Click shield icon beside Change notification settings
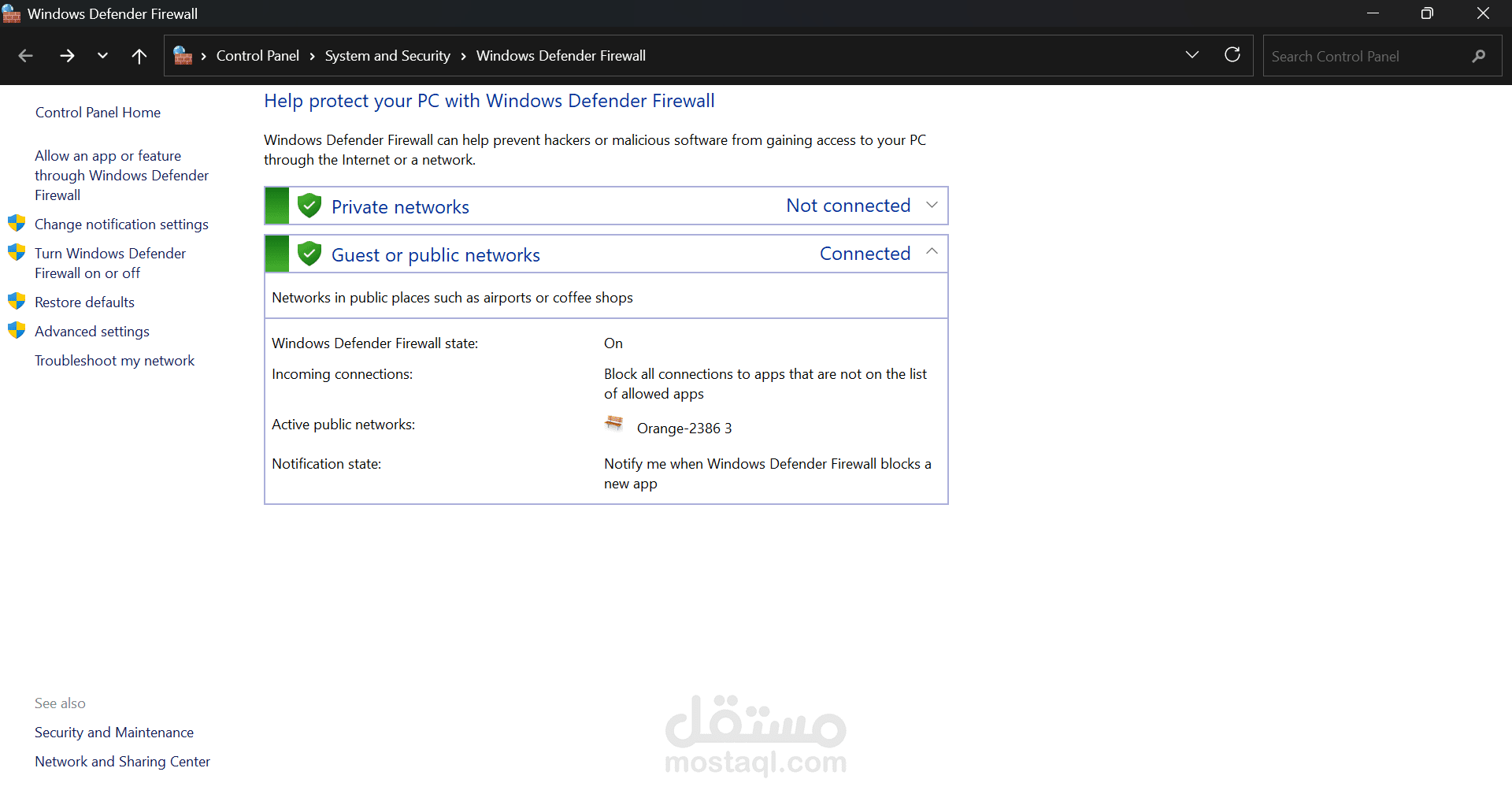Screen dimensions: 1512x794 [x=17, y=223]
